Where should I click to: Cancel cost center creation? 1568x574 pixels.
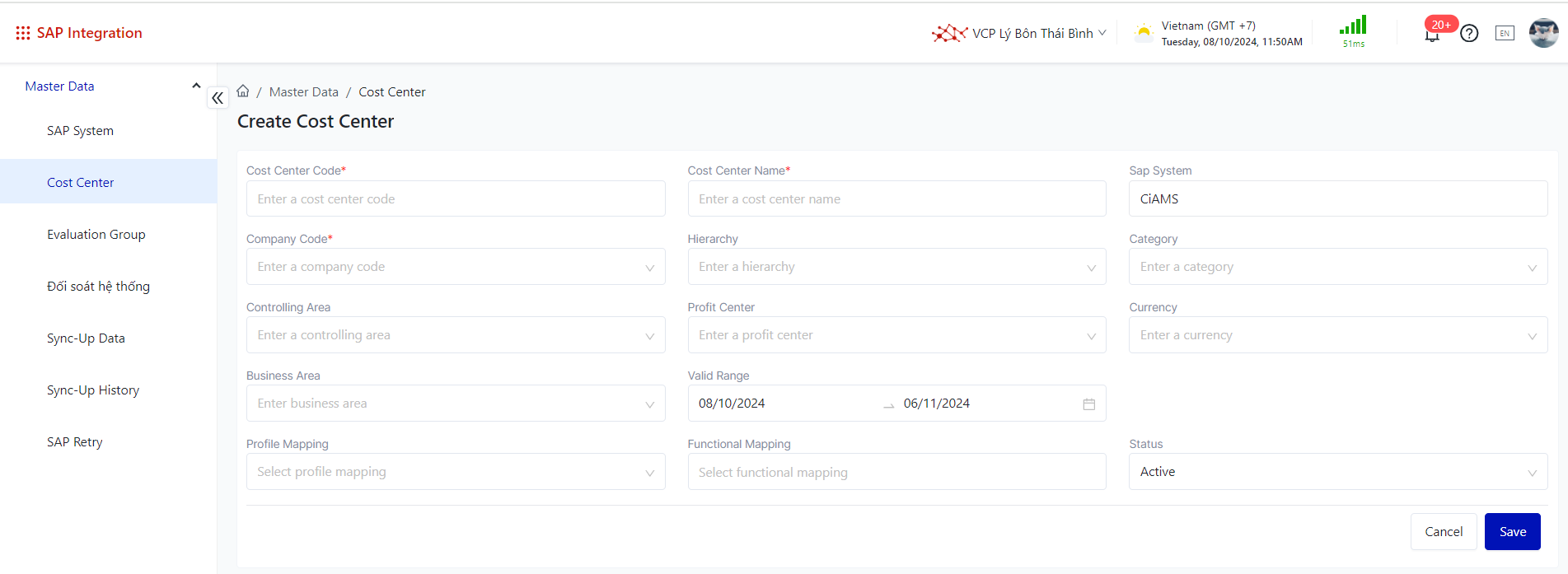coord(1444,532)
